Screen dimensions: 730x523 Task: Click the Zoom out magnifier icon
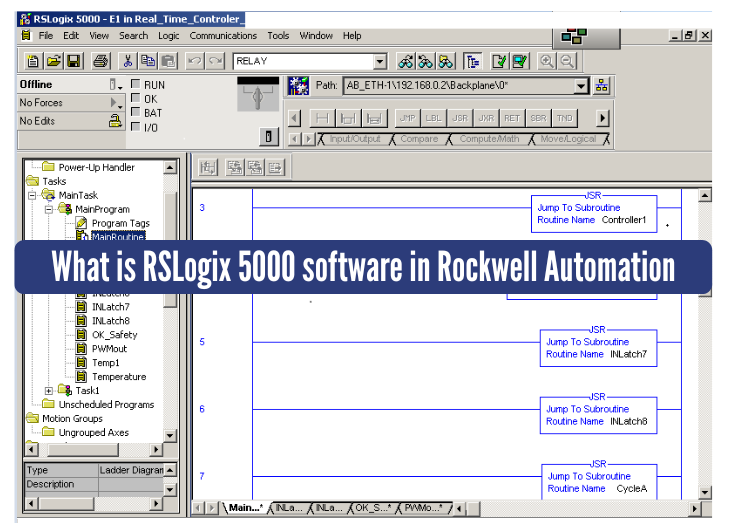(567, 61)
